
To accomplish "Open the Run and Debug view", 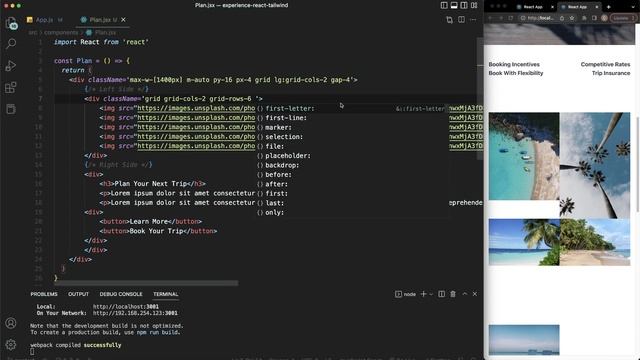I will pos(11,65).
